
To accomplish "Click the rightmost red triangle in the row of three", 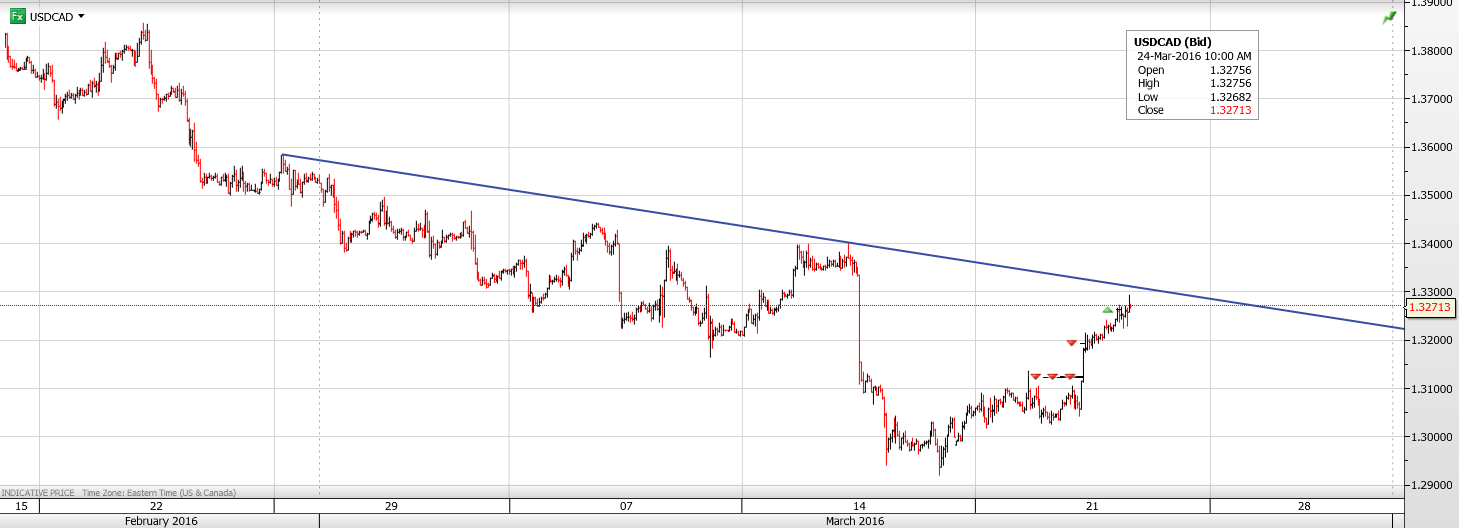I will (1070, 376).
